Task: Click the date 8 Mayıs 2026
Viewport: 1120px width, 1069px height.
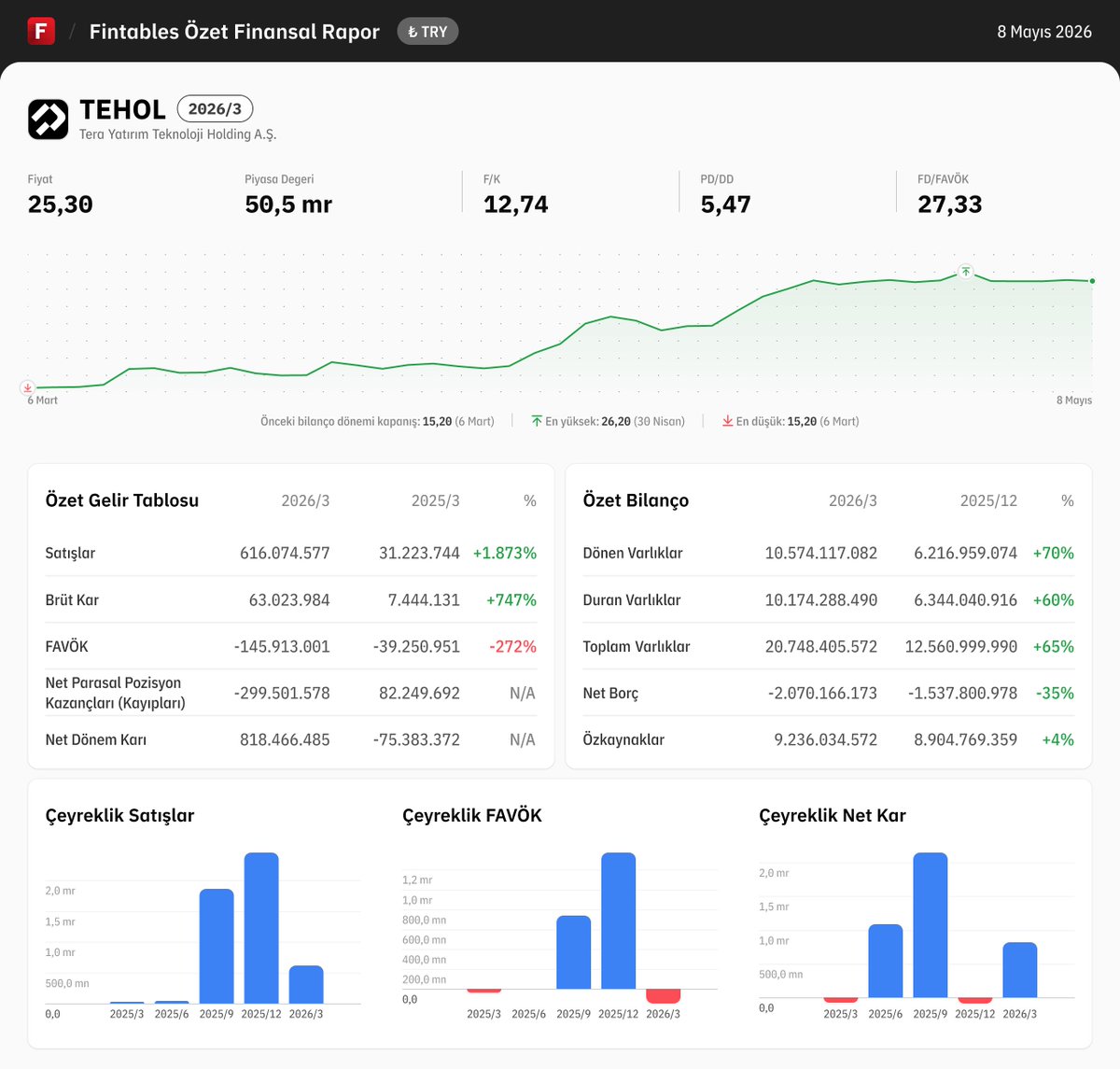Action: click(1044, 32)
